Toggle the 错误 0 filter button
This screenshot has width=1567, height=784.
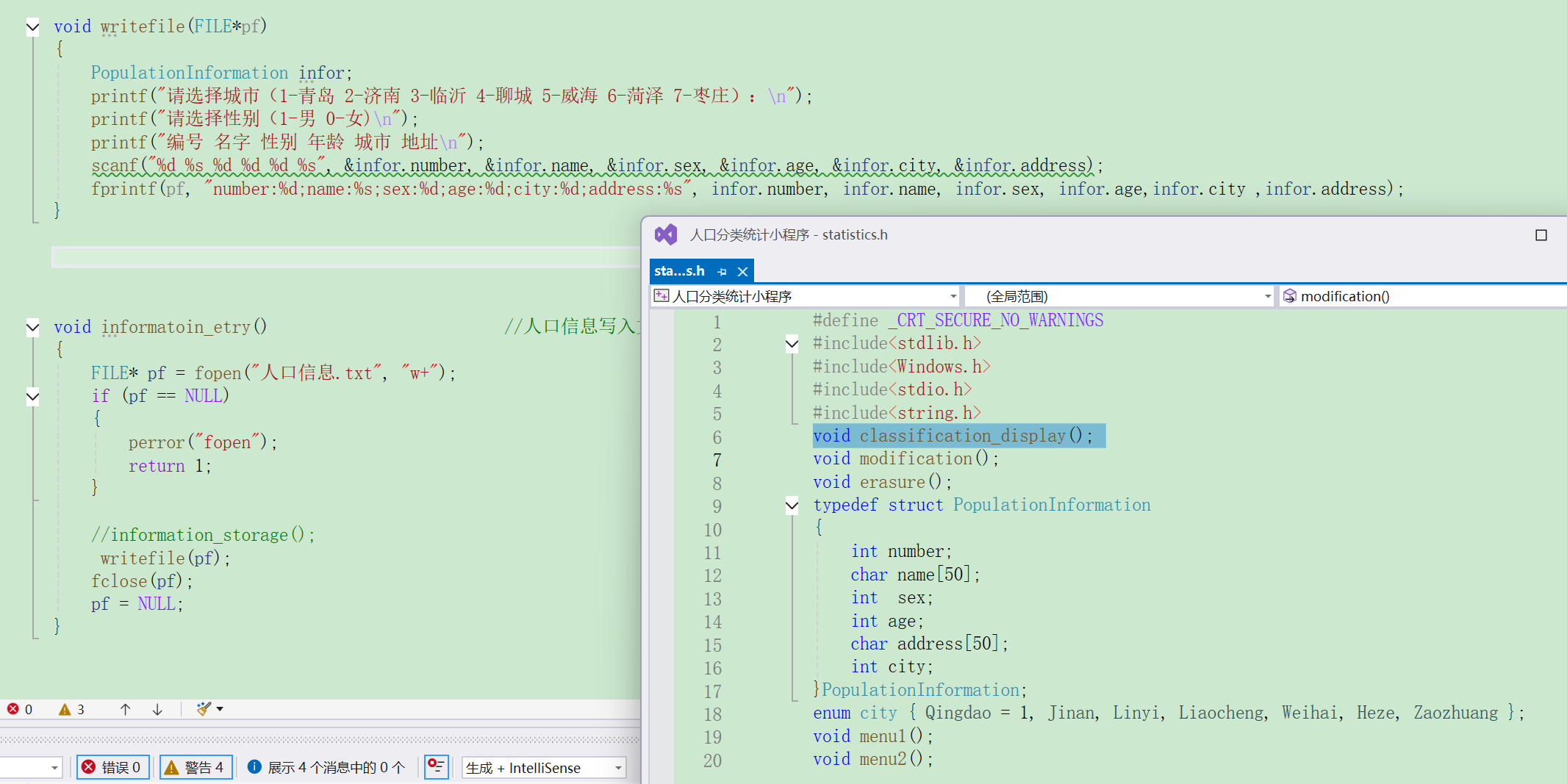[113, 768]
